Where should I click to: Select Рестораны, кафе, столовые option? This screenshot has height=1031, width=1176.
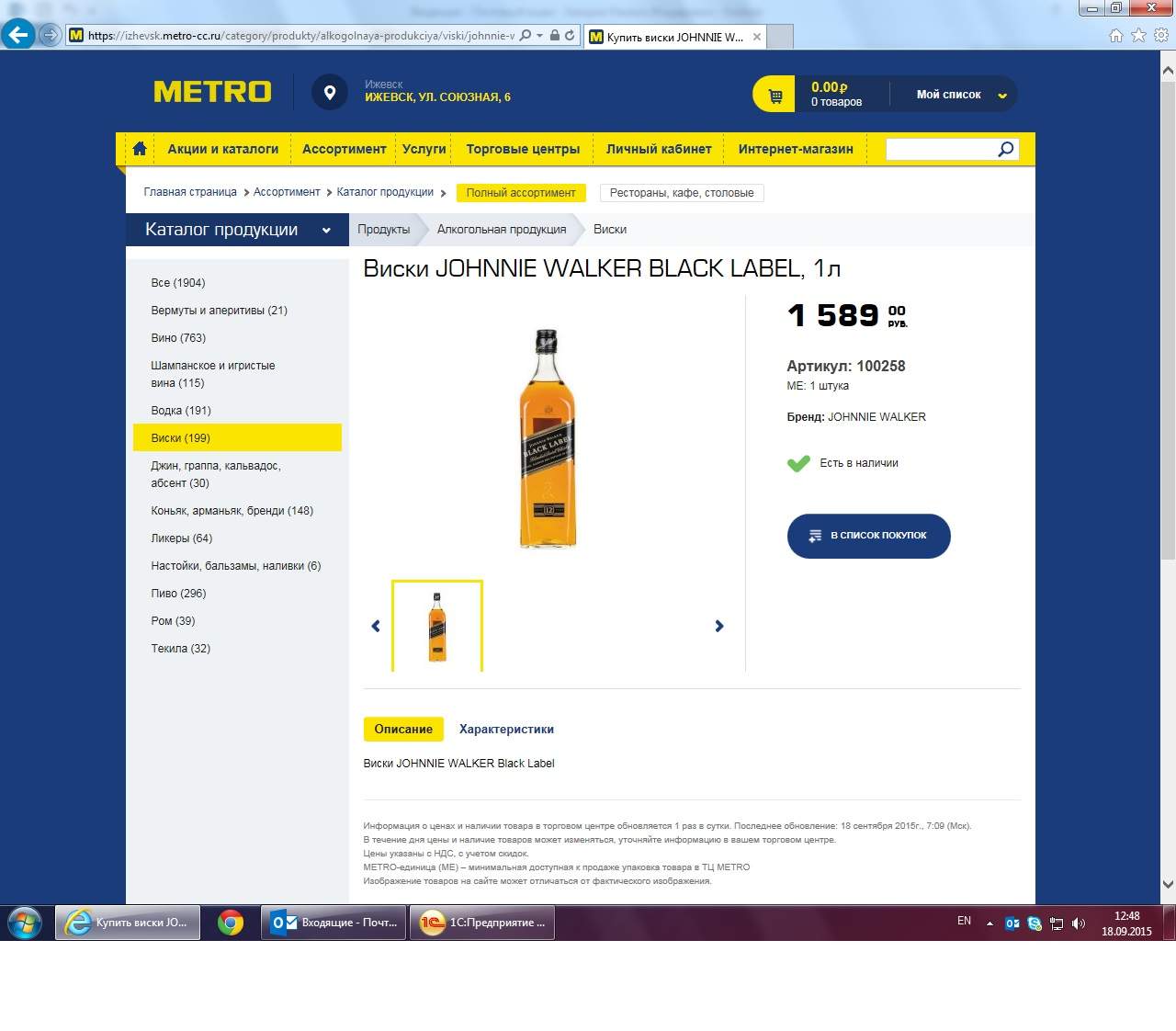682,193
